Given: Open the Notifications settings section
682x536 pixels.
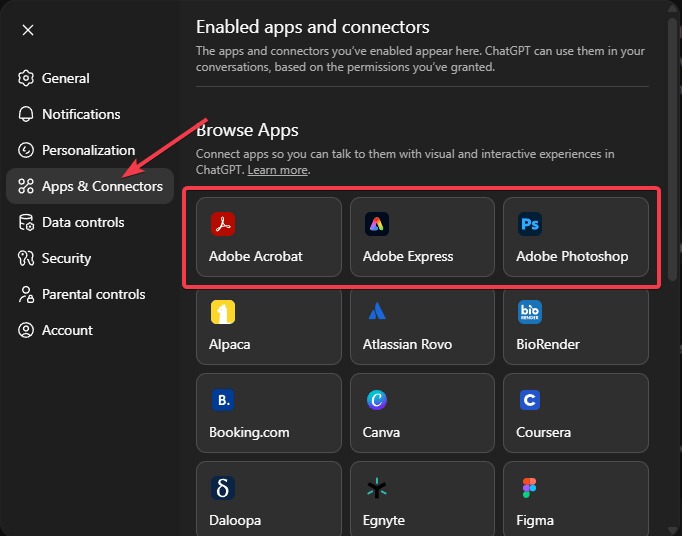Looking at the screenshot, I should (x=80, y=114).
